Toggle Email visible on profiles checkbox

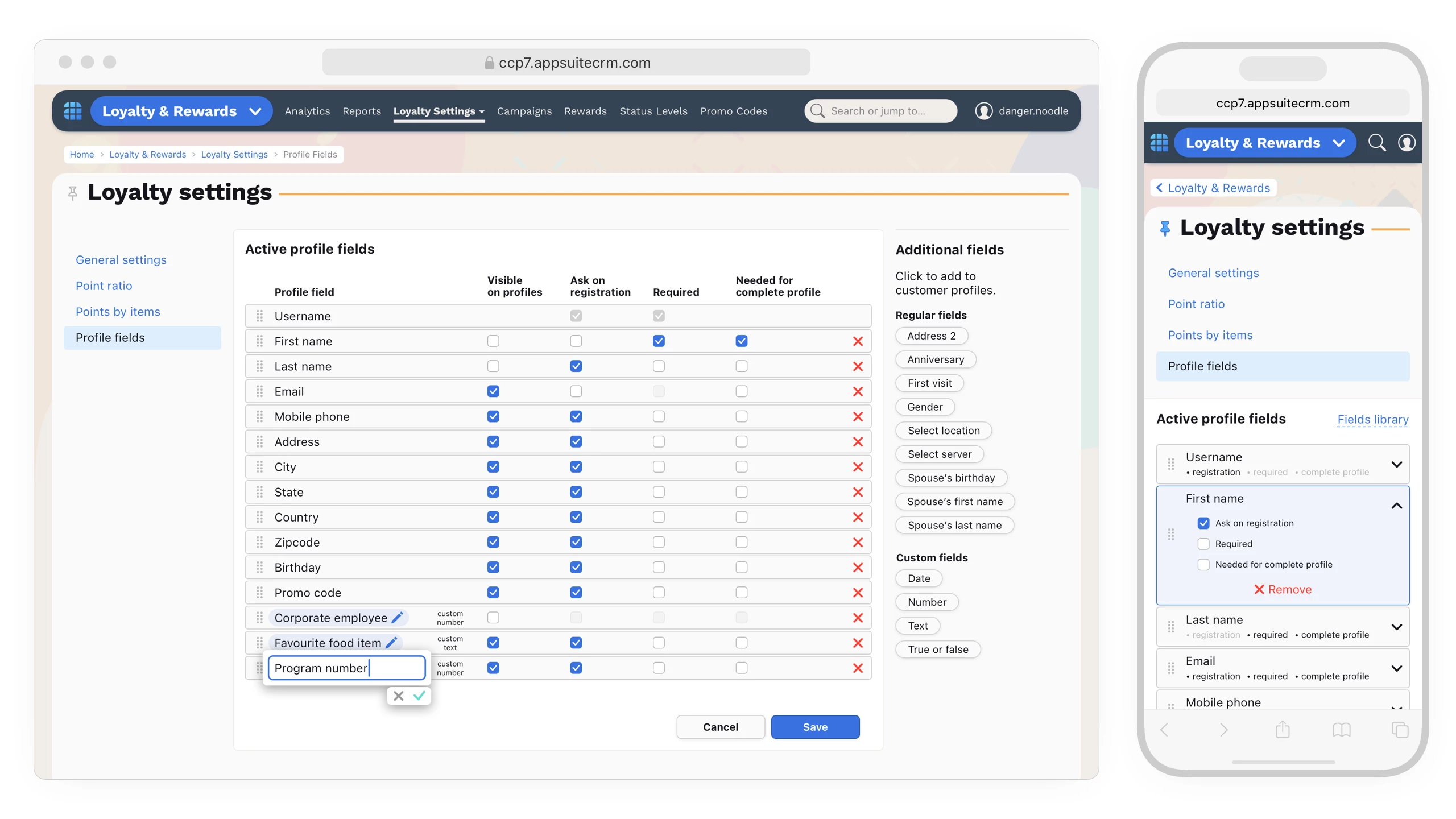493,391
